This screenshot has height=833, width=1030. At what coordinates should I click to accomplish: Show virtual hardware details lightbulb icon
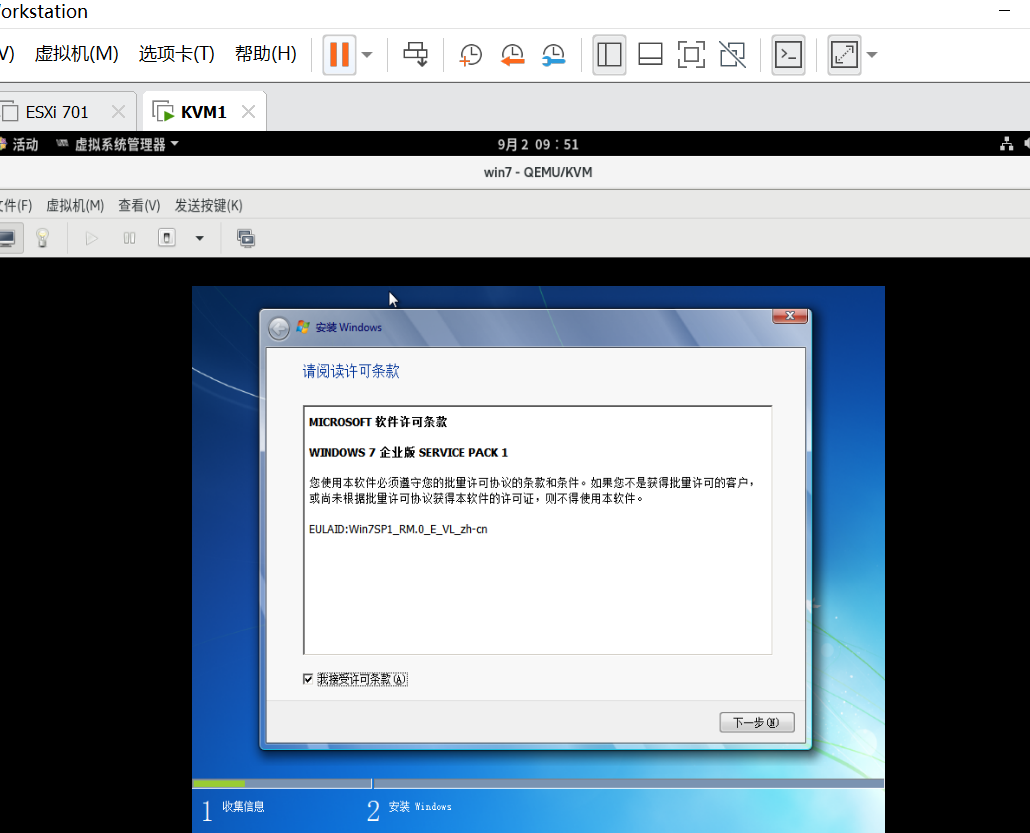pos(43,238)
